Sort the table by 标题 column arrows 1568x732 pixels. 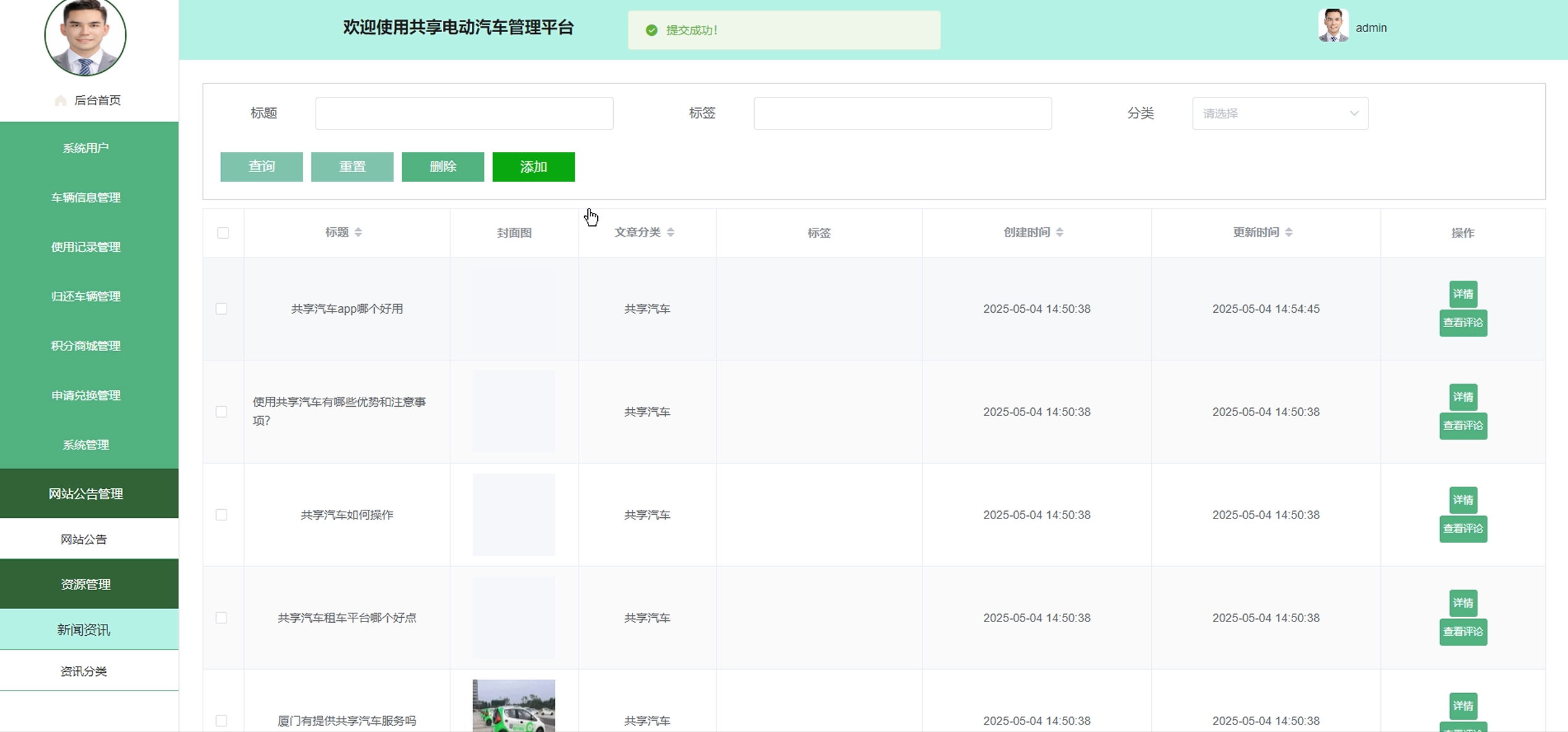click(x=358, y=232)
